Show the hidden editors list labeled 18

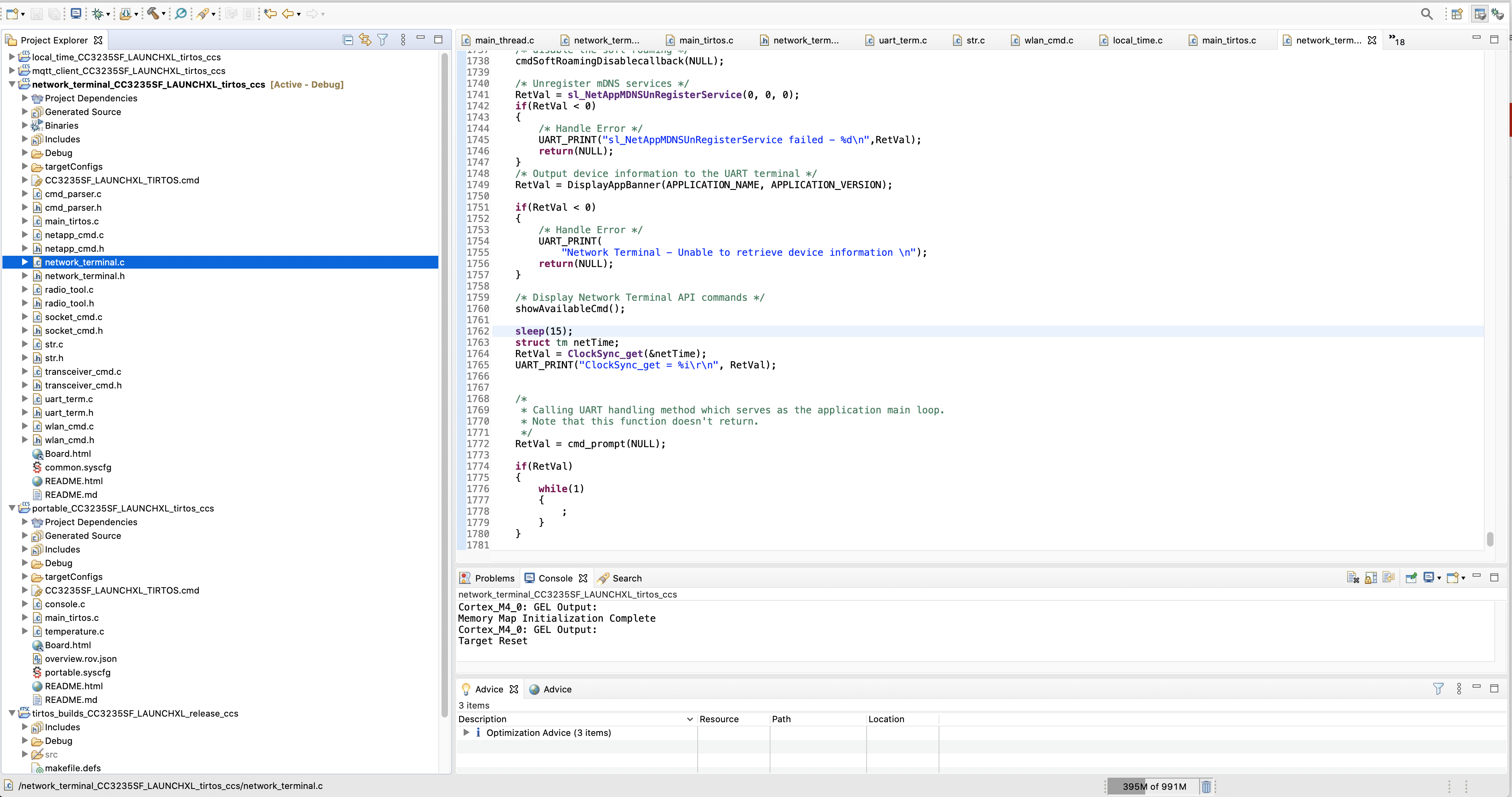pyautogui.click(x=1397, y=40)
